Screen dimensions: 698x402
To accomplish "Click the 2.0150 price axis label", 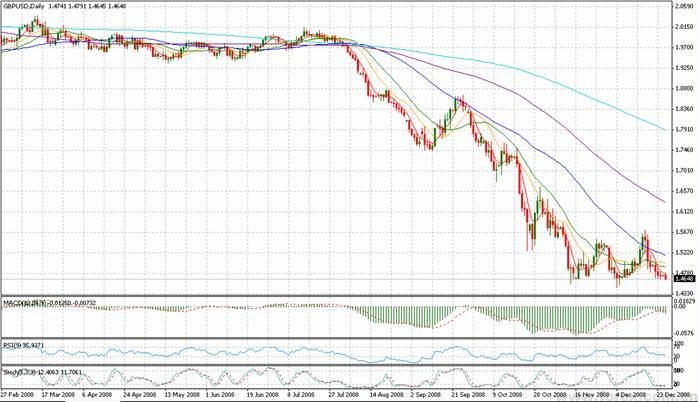I will tap(686, 27).
